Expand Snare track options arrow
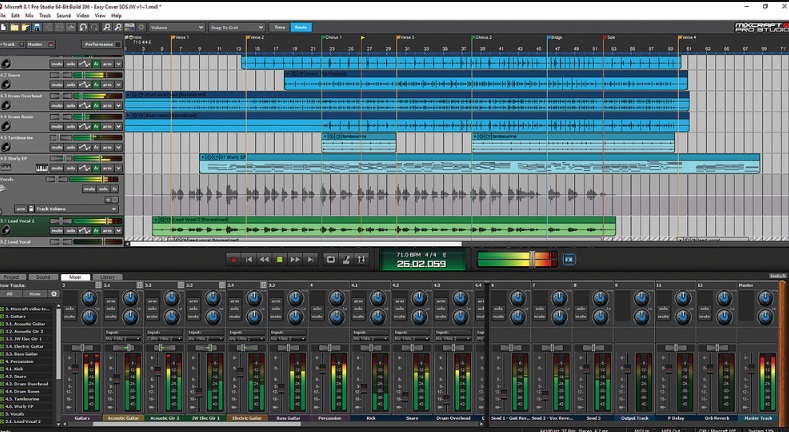This screenshot has width=789, height=432. coord(119,84)
